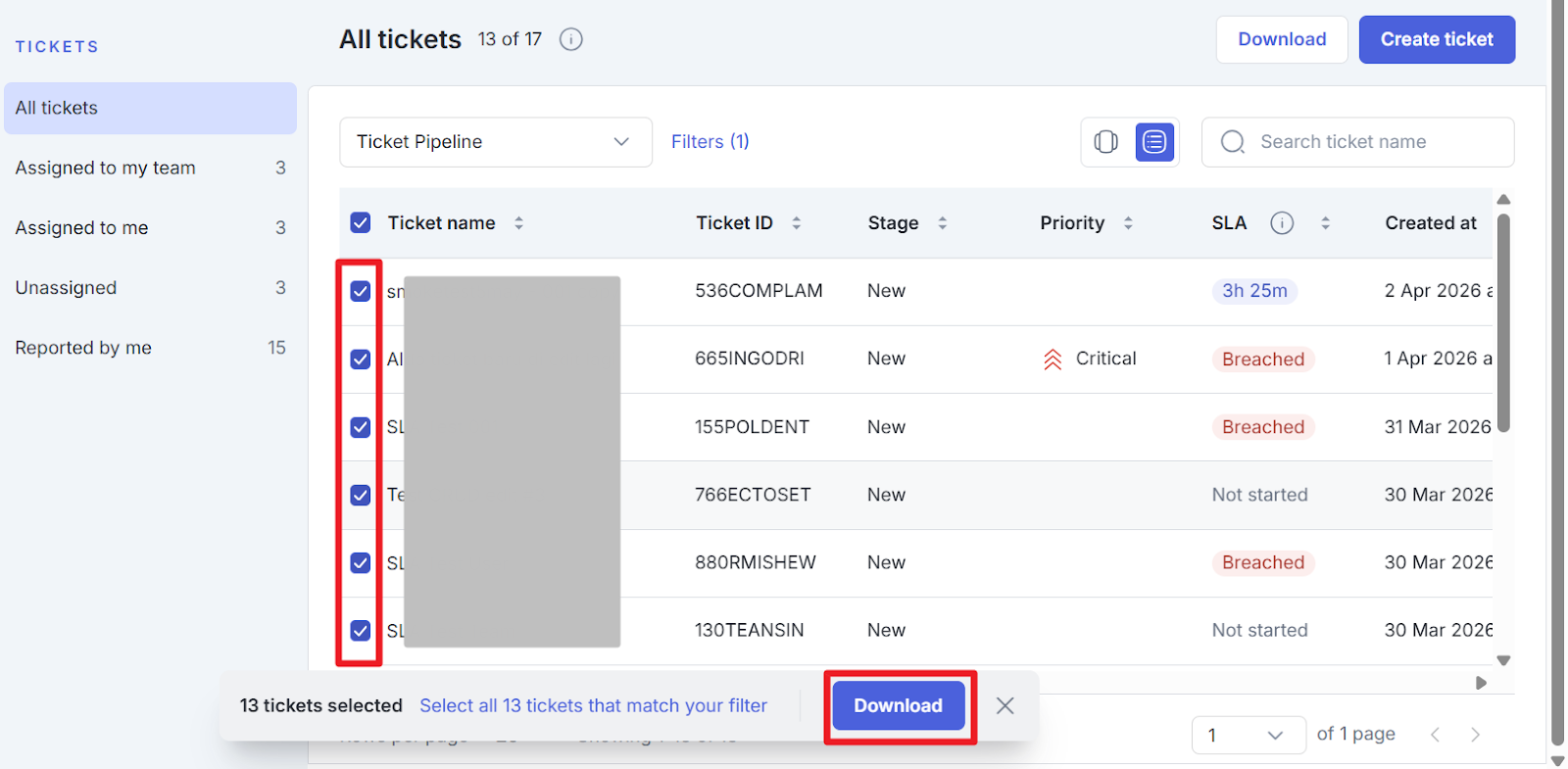
Task: Click the info icon beside All tickets count
Action: [570, 39]
